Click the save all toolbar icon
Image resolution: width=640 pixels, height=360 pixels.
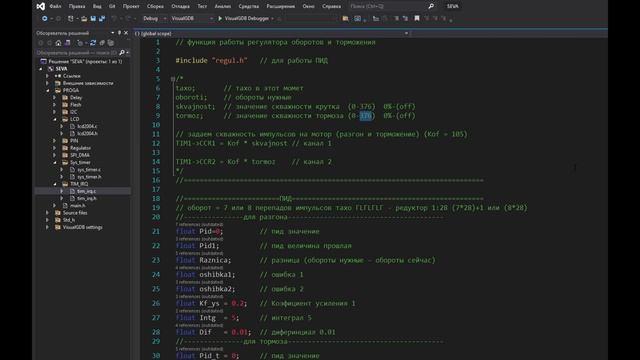click(102, 18)
